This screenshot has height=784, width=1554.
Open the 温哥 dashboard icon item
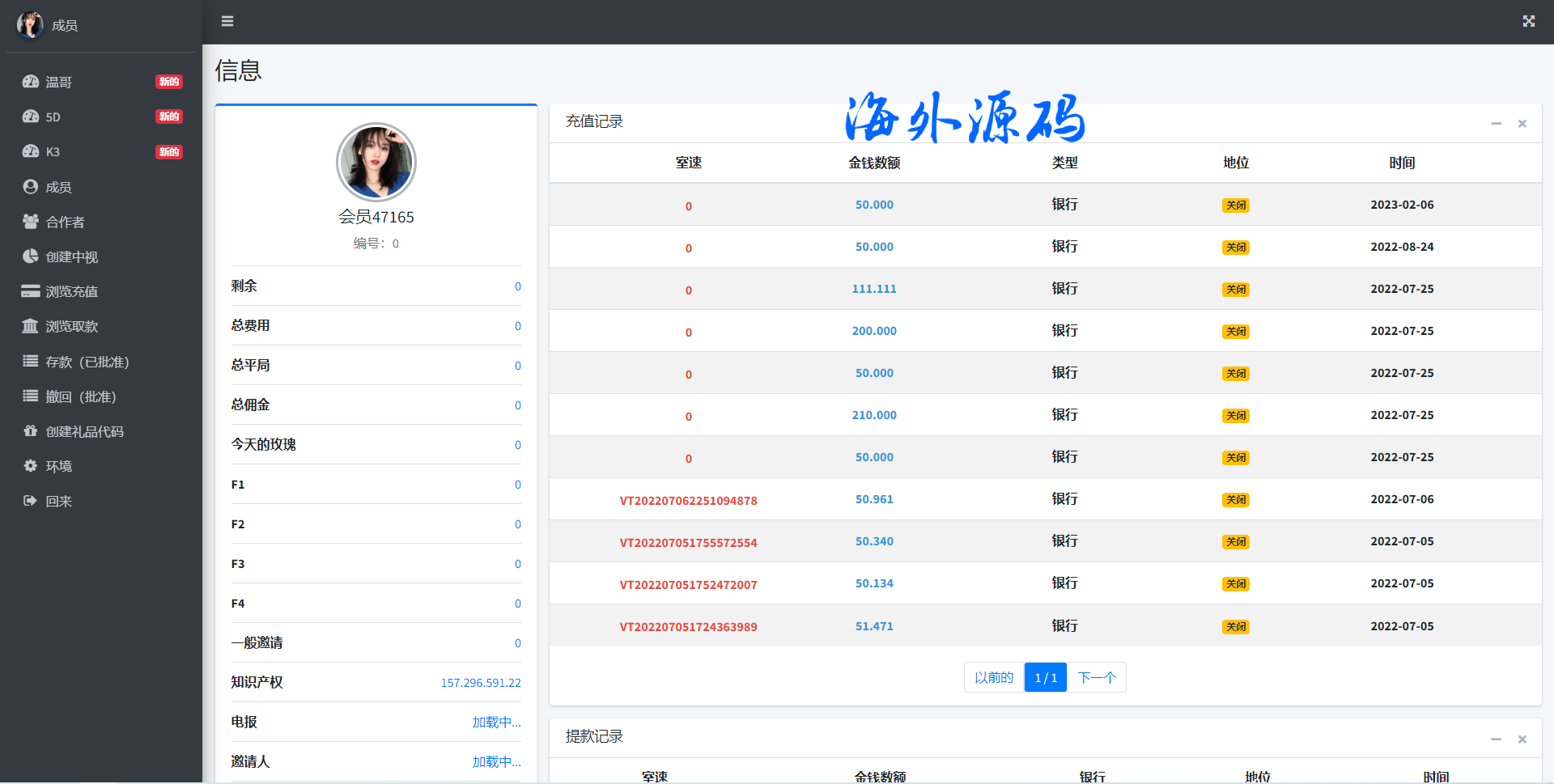coord(31,82)
